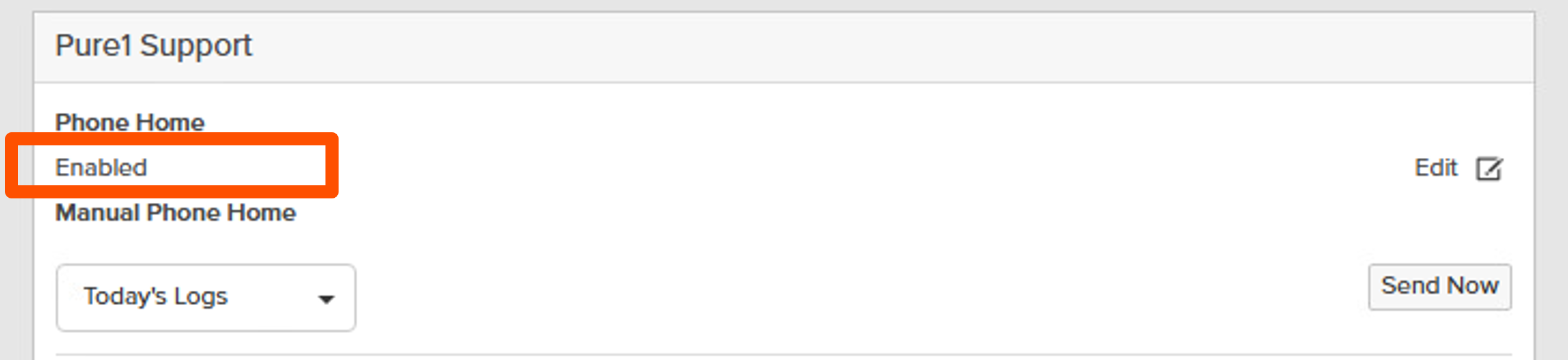Click the Pure1 Support panel title
This screenshot has height=360, width=1568.
tap(154, 46)
